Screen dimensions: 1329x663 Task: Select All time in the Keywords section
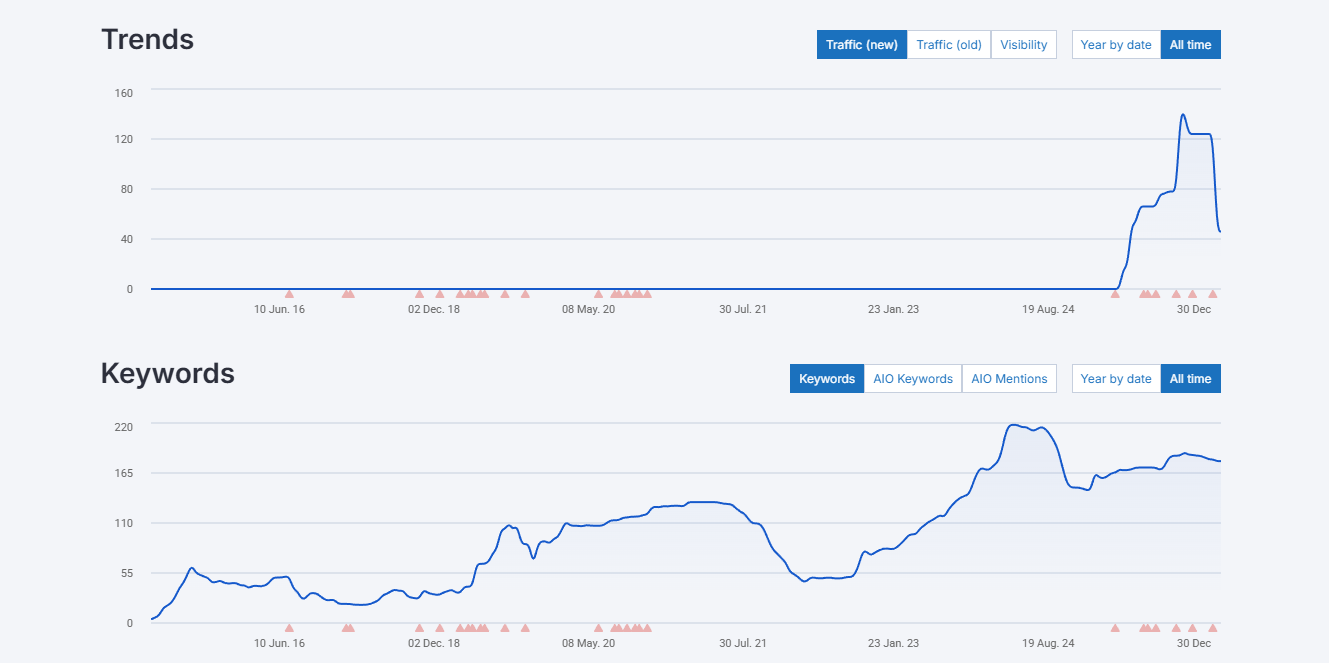tap(1190, 379)
